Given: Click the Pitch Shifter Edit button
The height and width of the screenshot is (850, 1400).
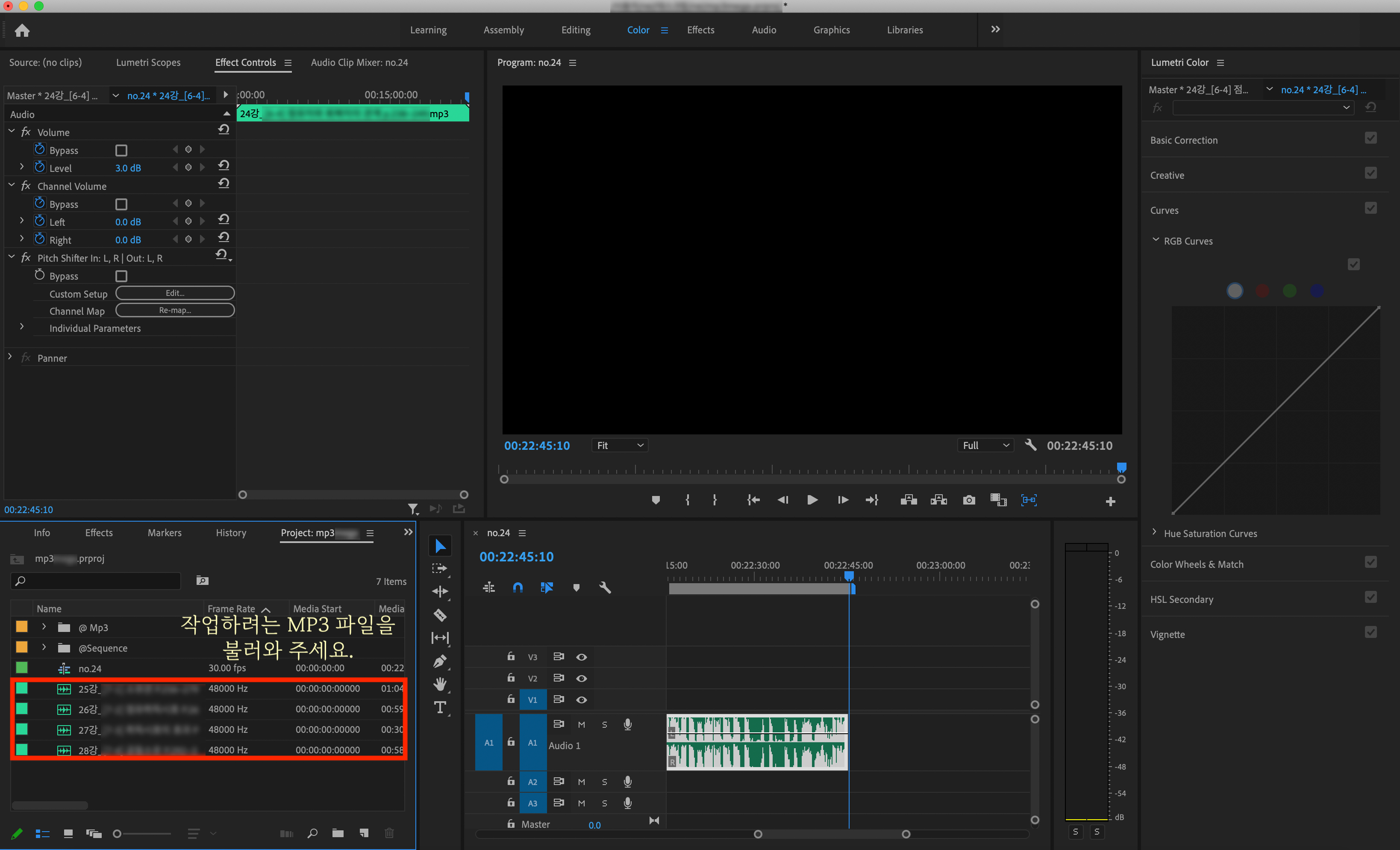Looking at the screenshot, I should (x=175, y=293).
